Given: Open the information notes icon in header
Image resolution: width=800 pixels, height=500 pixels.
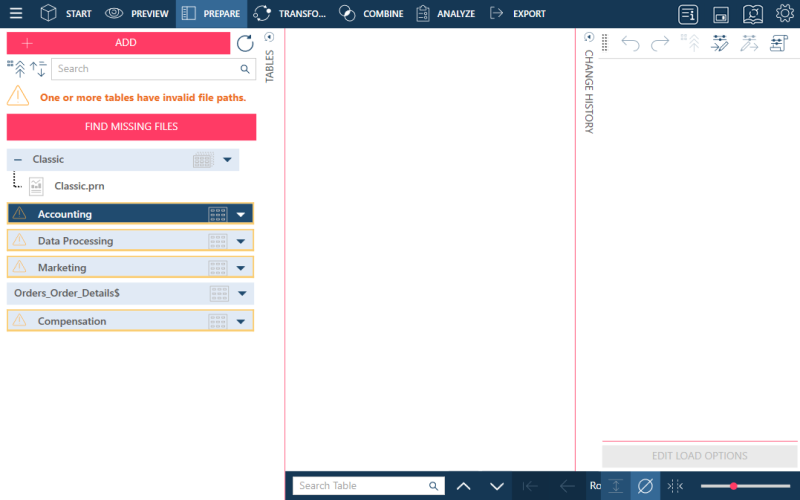Looking at the screenshot, I should [x=688, y=14].
